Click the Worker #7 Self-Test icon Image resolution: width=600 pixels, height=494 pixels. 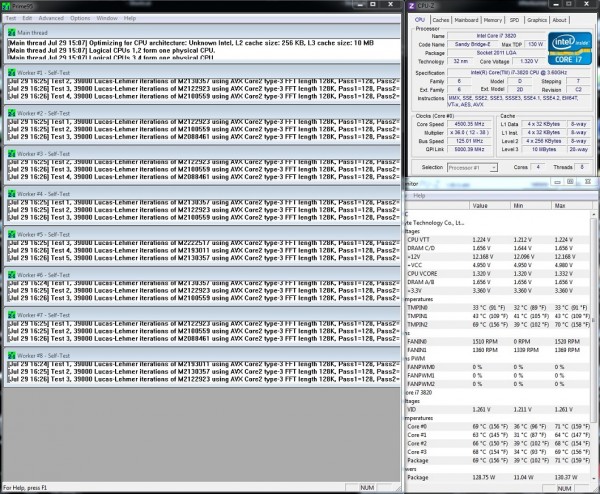[11, 315]
